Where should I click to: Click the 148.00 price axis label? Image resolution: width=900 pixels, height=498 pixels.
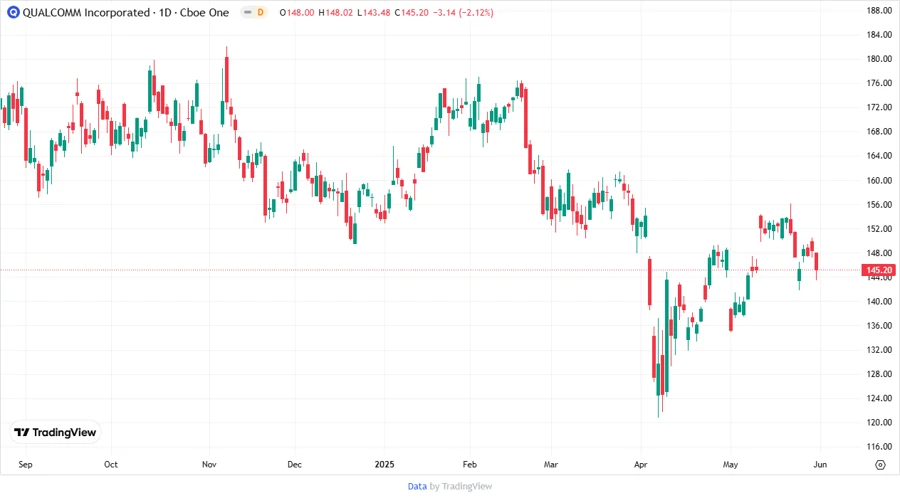pyautogui.click(x=879, y=253)
